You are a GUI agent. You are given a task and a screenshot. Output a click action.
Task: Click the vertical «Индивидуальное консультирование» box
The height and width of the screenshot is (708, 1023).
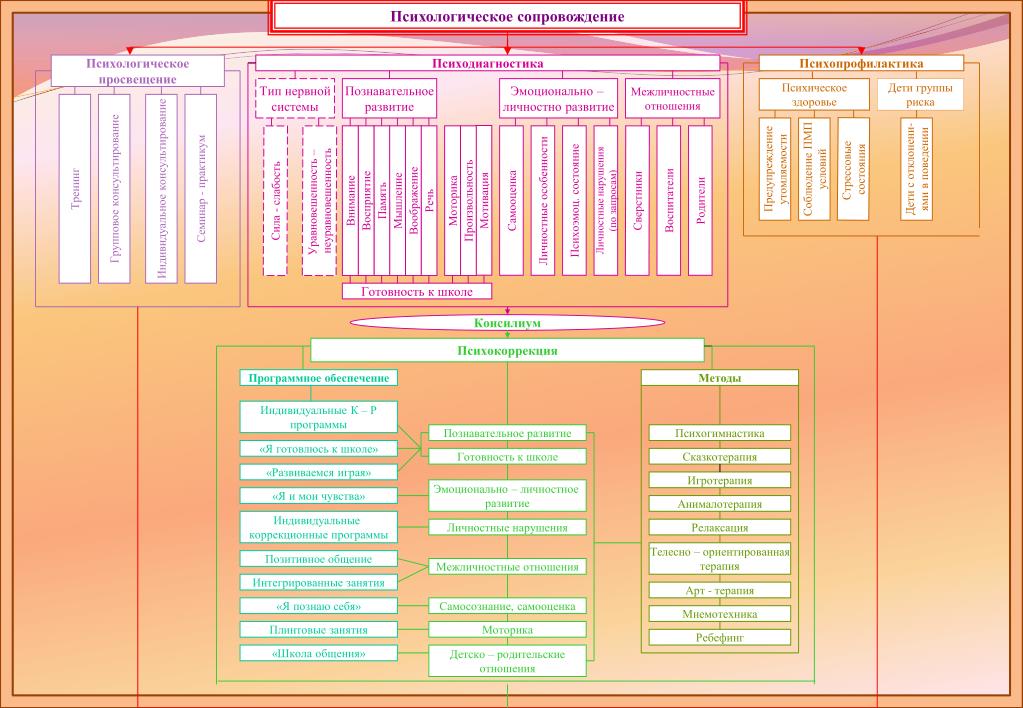coord(161,189)
